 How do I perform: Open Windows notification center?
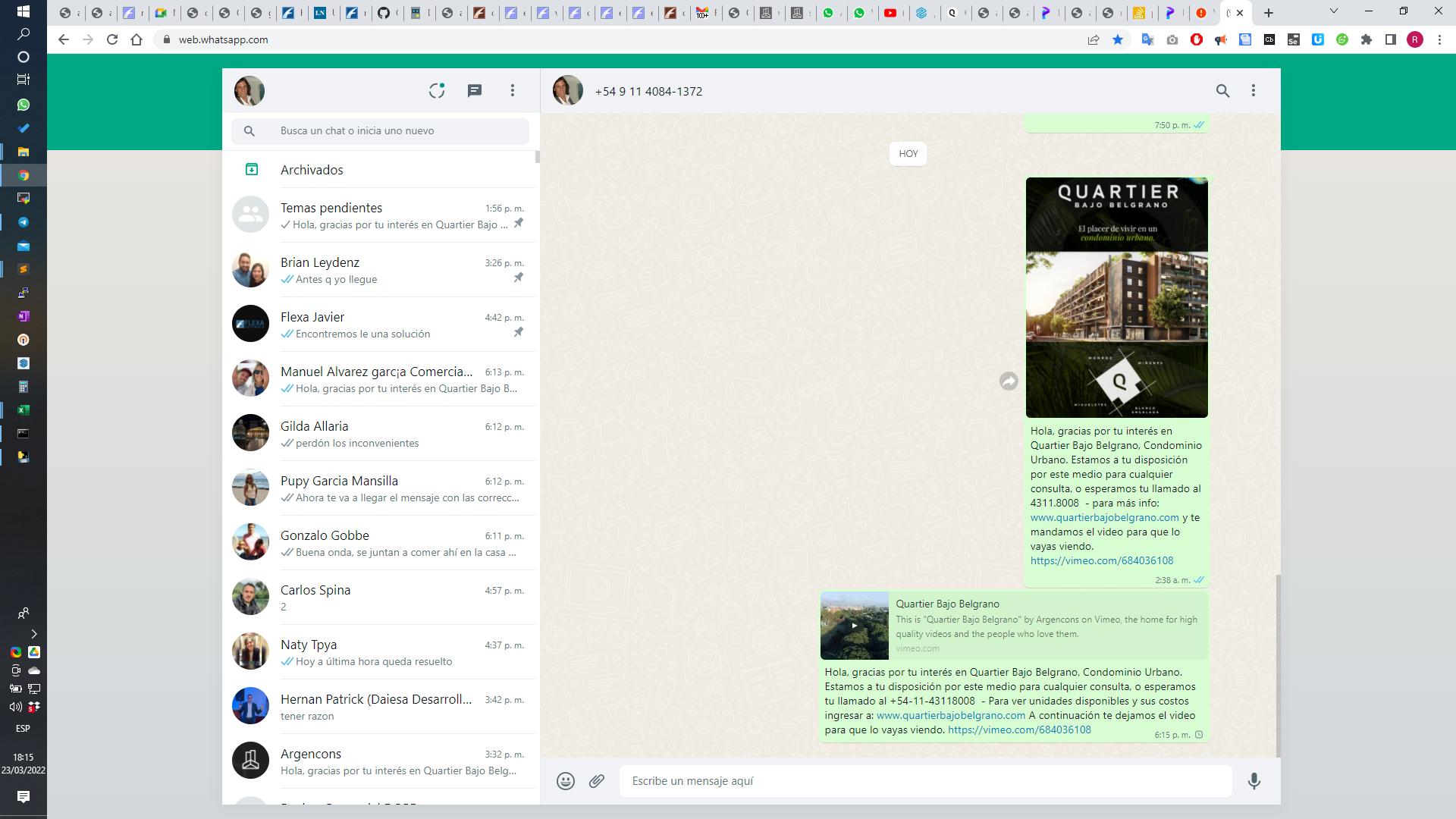pos(23,796)
